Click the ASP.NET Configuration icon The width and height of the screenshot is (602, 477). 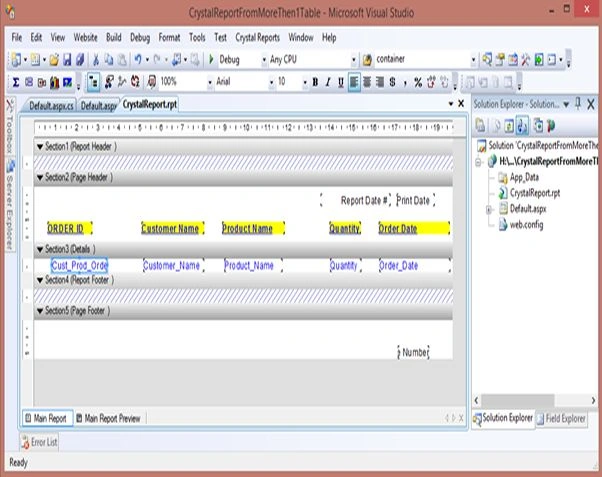[551, 126]
